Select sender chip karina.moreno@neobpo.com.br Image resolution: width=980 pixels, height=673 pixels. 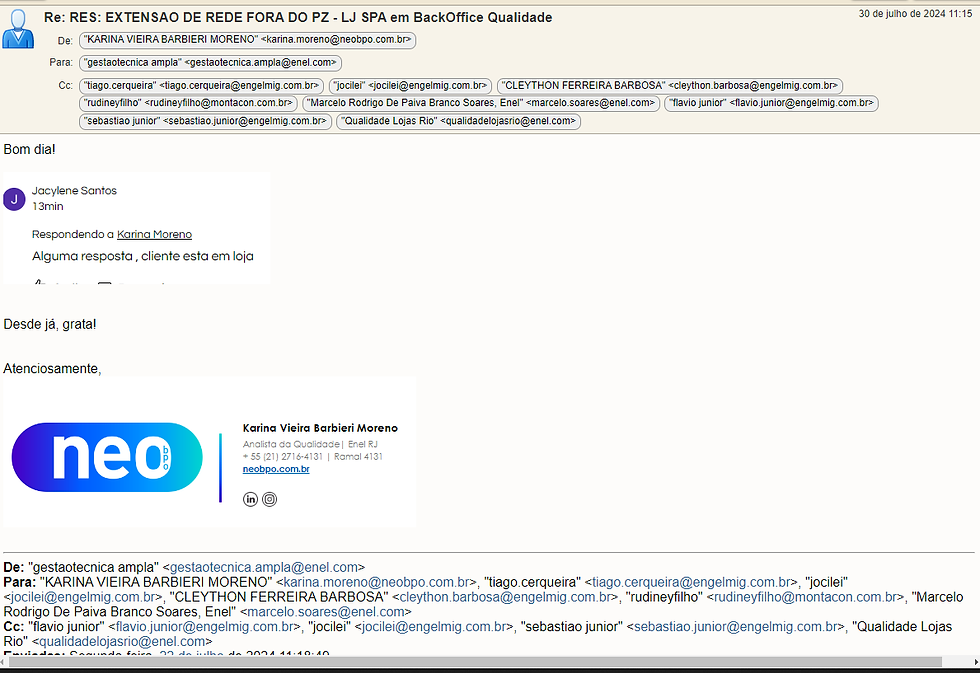(248, 40)
